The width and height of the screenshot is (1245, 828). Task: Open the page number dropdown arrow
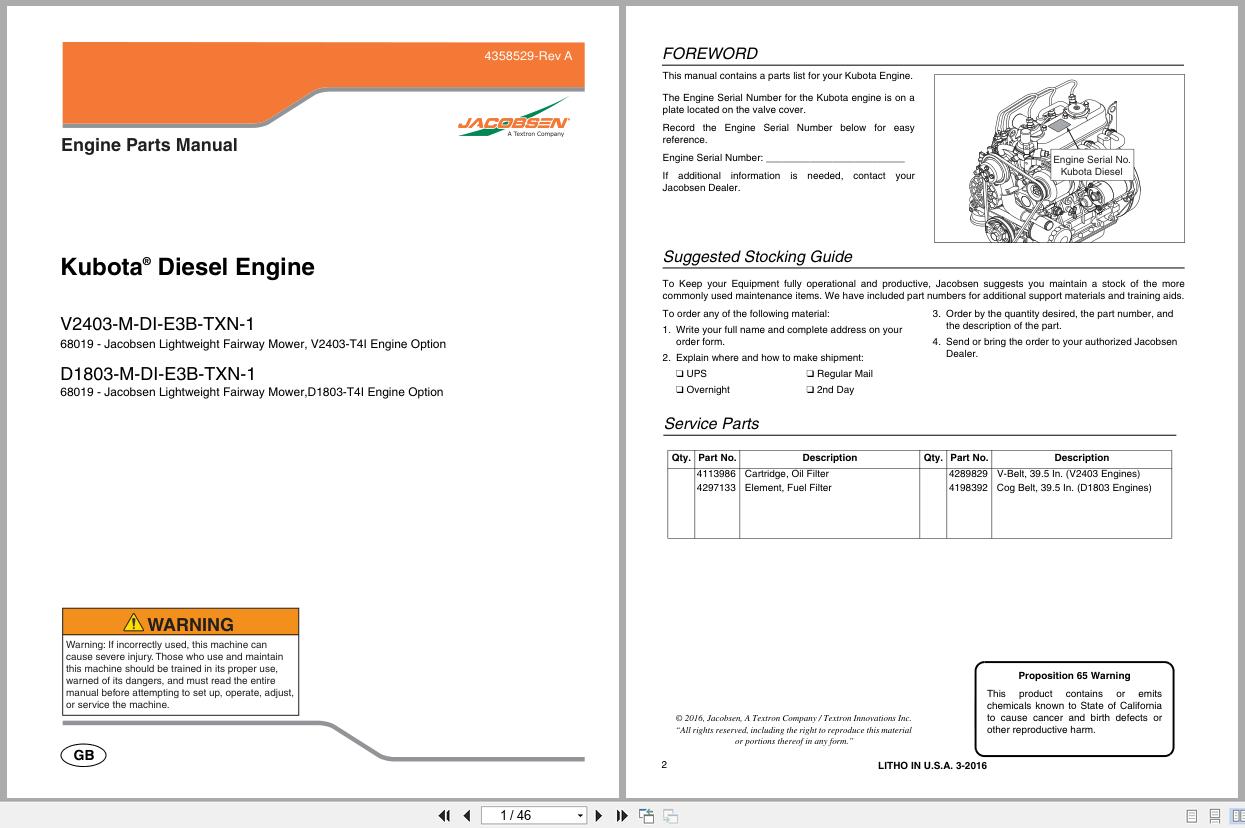[x=580, y=816]
